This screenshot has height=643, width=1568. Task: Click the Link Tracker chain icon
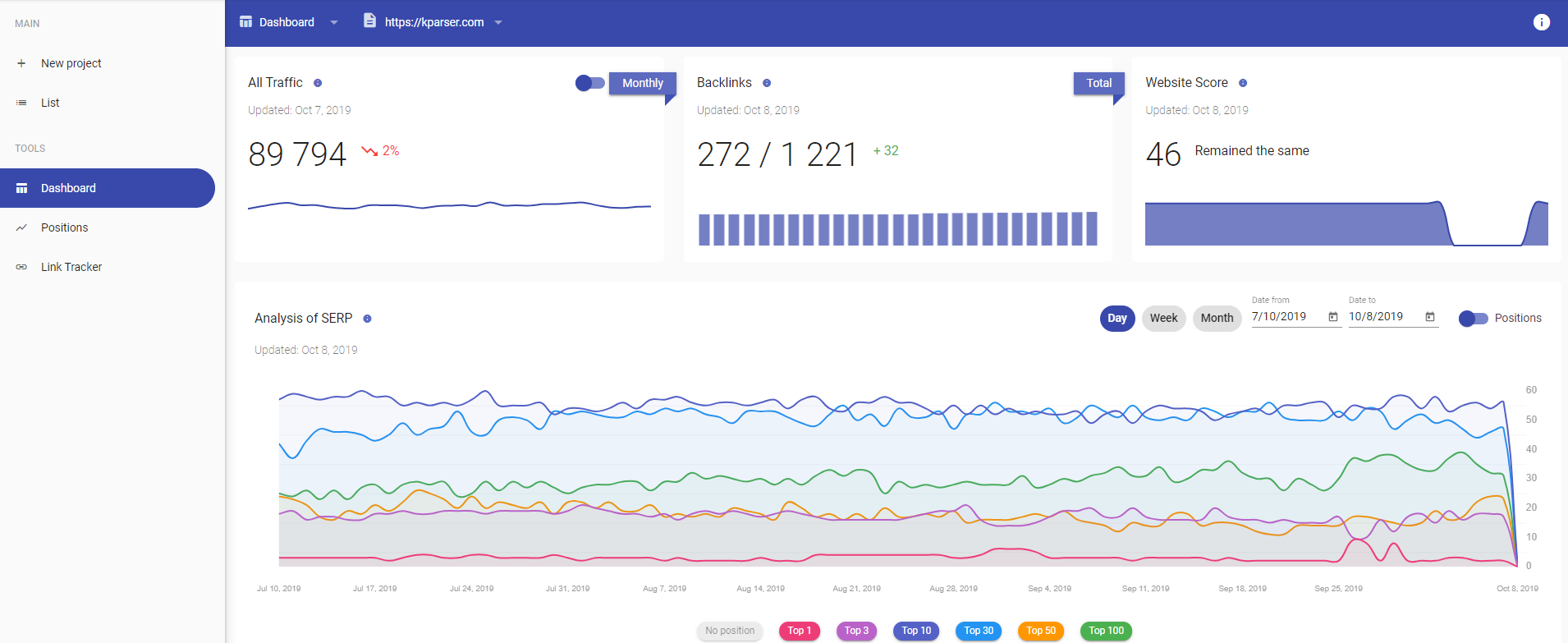(21, 267)
